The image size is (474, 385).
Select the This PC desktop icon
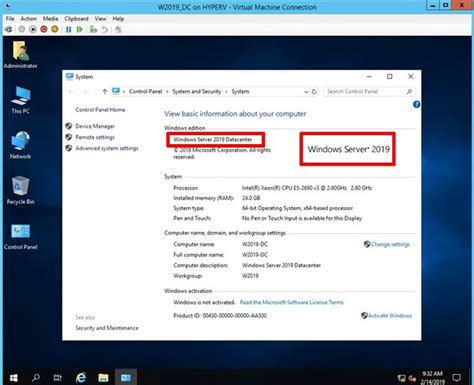tap(20, 100)
